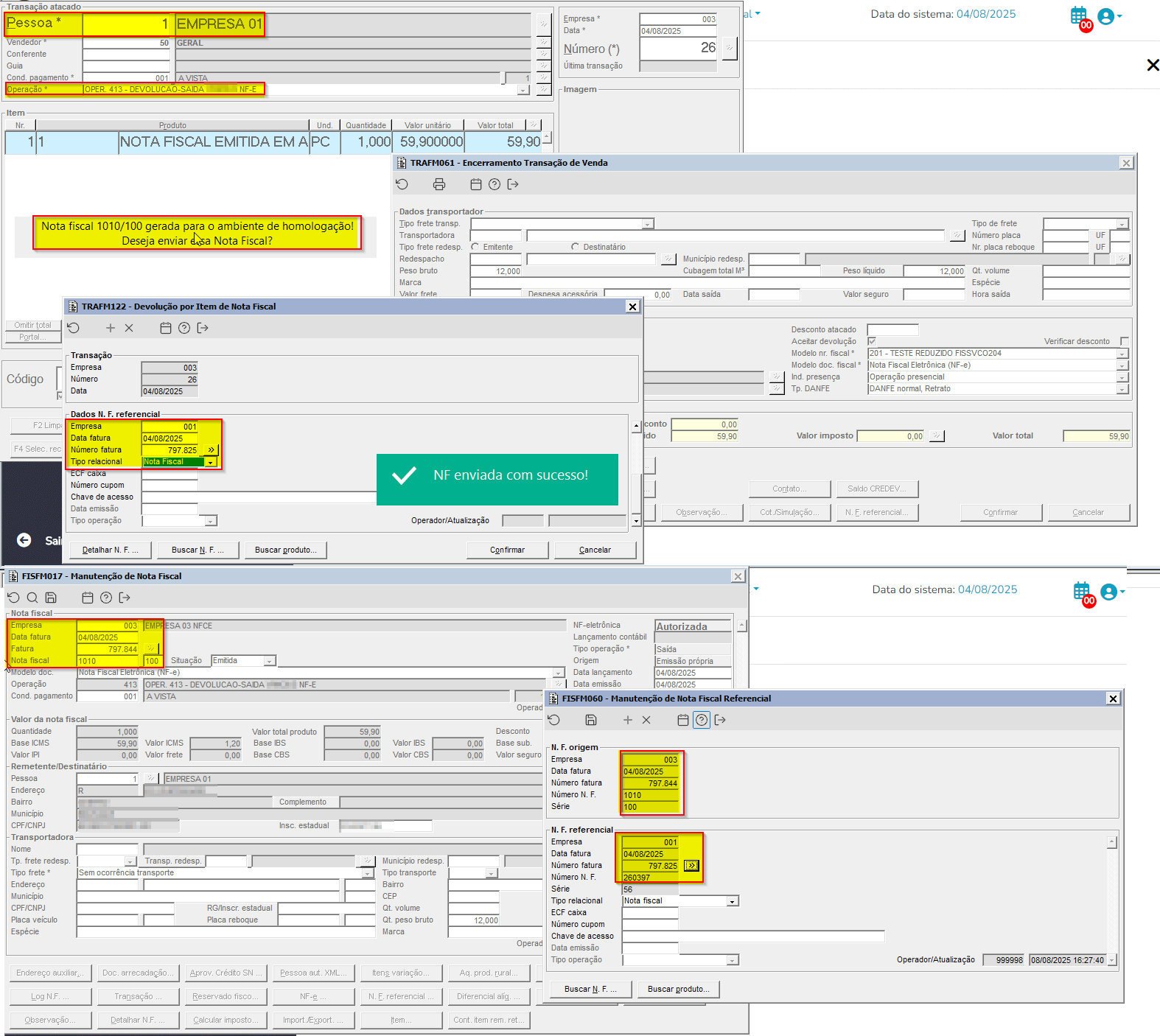
Task: Click Buscar produto button in TRAFM122
Action: [286, 550]
